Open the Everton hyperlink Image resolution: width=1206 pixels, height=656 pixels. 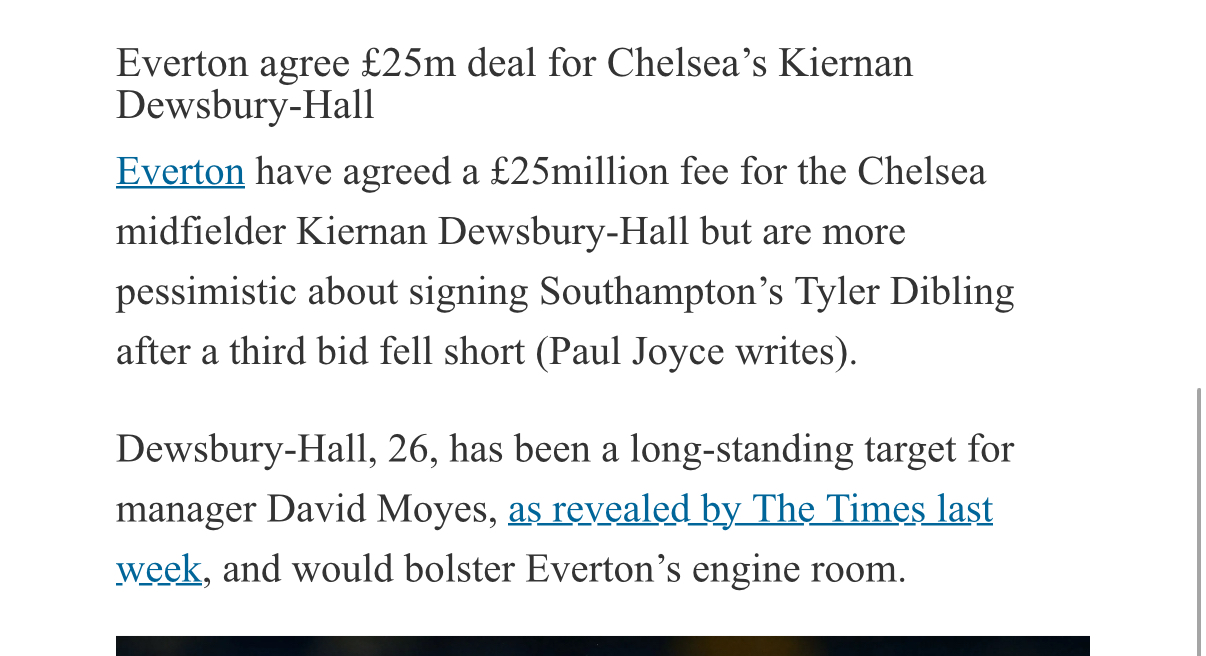pos(180,172)
